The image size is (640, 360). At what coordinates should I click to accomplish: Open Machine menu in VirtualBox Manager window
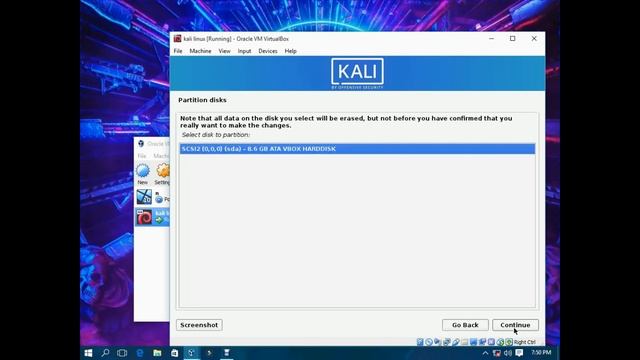tap(161, 156)
